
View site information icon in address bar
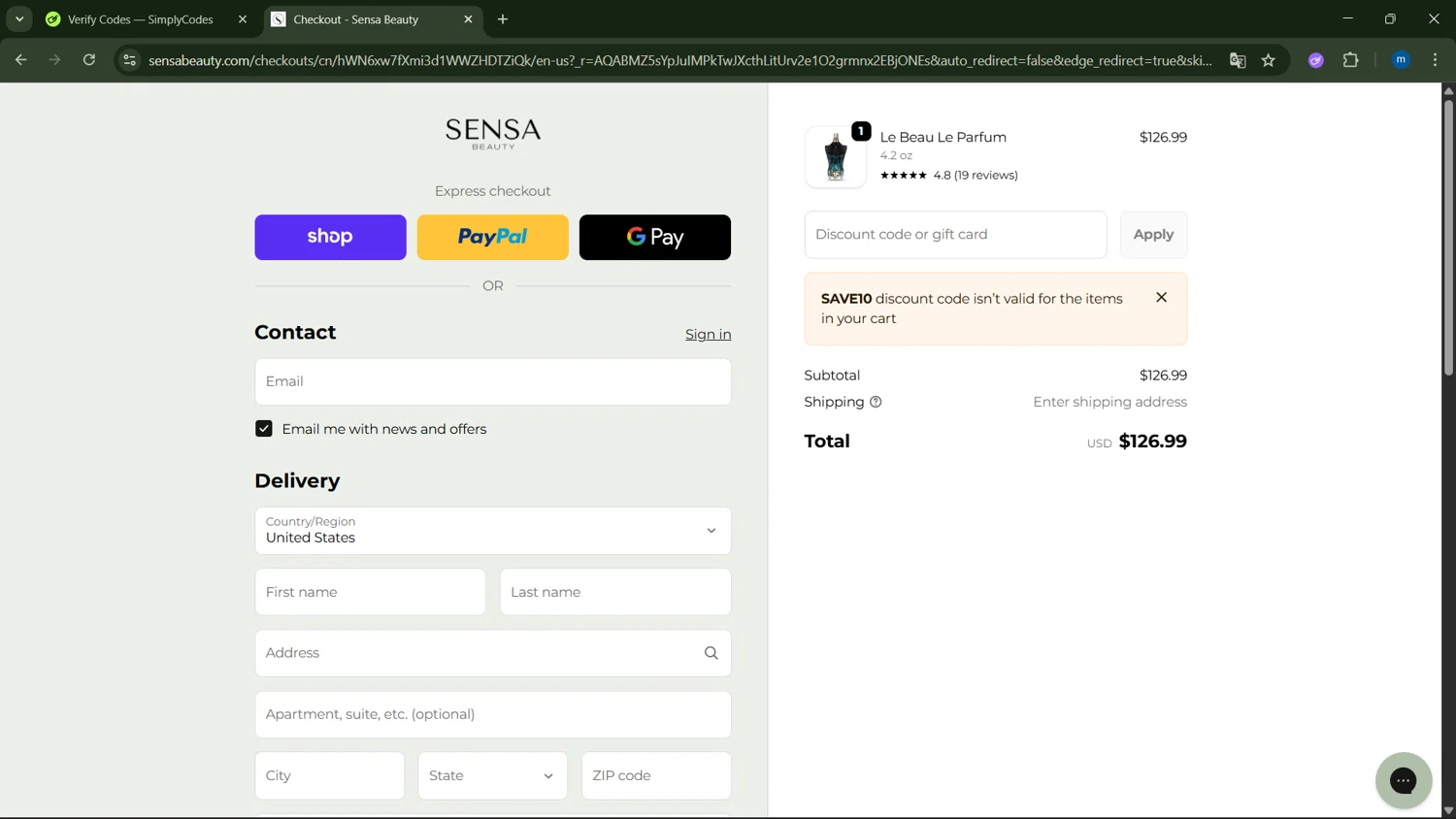coord(129,60)
